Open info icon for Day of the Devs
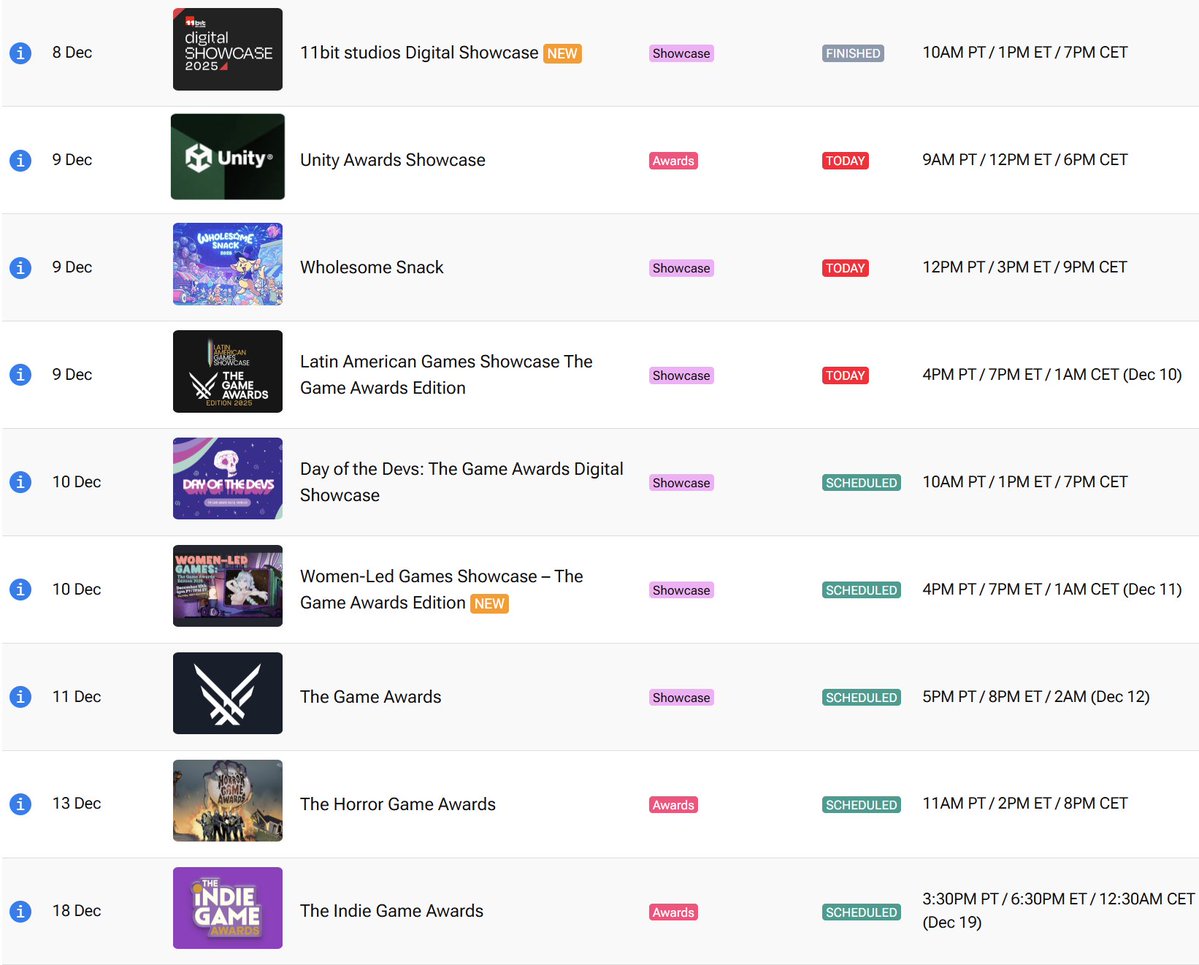The height and width of the screenshot is (965, 1199). click(x=20, y=482)
